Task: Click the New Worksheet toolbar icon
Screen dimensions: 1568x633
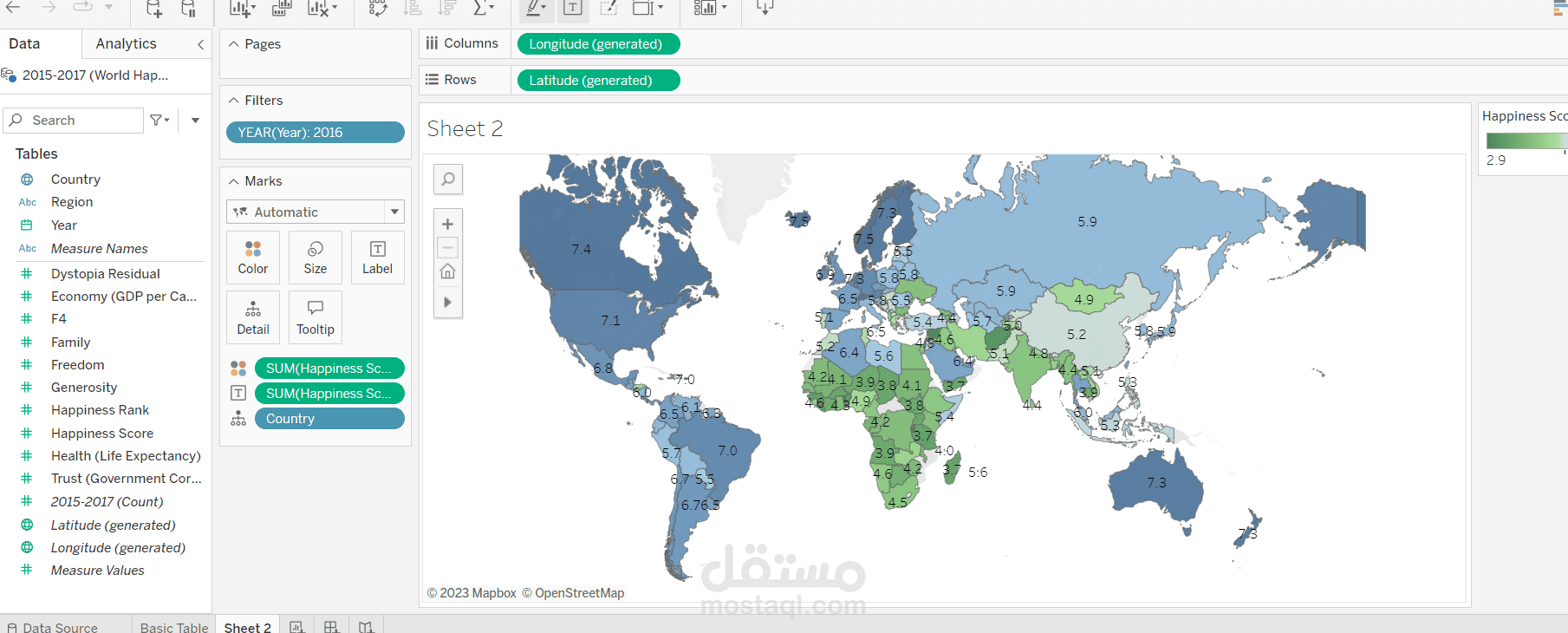Action: tap(239, 9)
